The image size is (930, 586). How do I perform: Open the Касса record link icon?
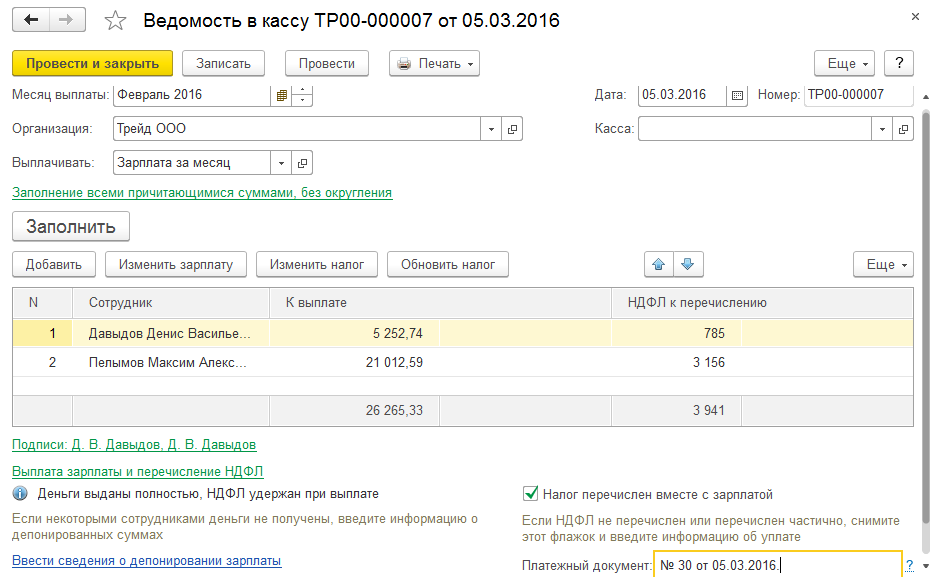click(x=903, y=129)
